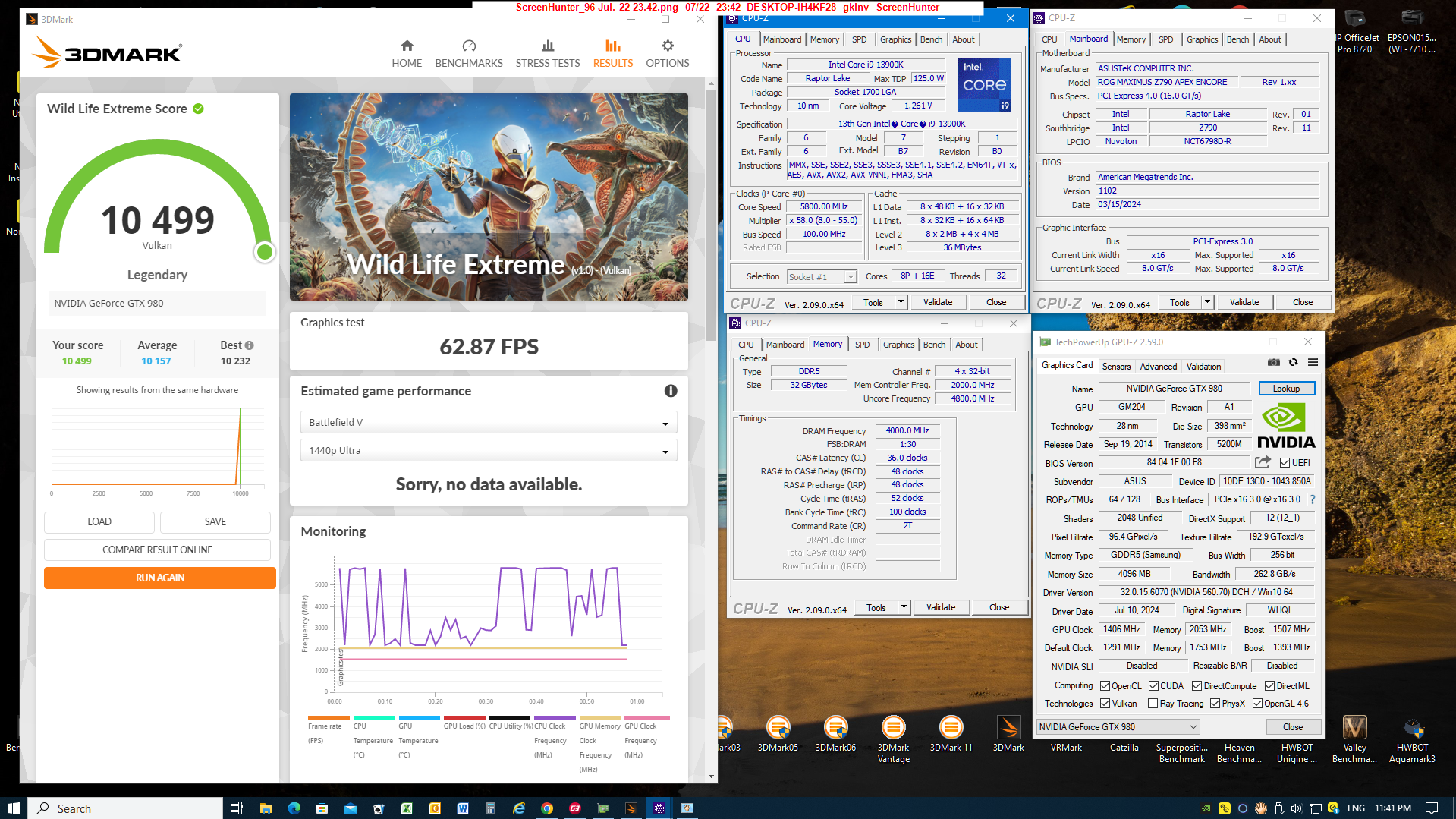Launch Google Chrome from the taskbar

pyautogui.click(x=546, y=808)
